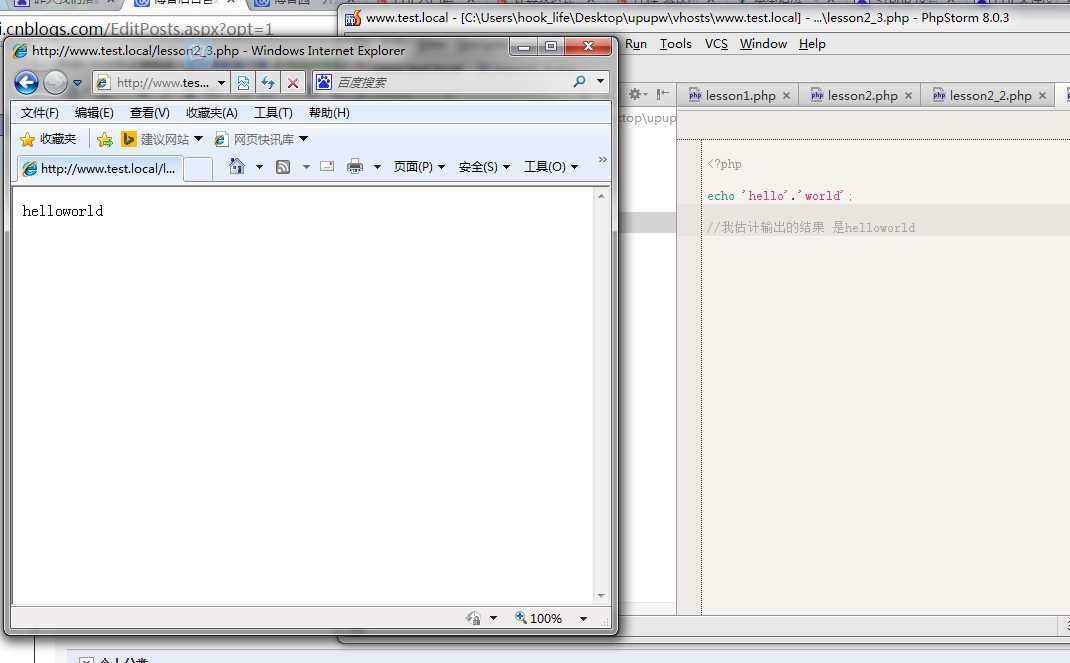
Task: Expand the print dropdown arrow
Action: 377,166
